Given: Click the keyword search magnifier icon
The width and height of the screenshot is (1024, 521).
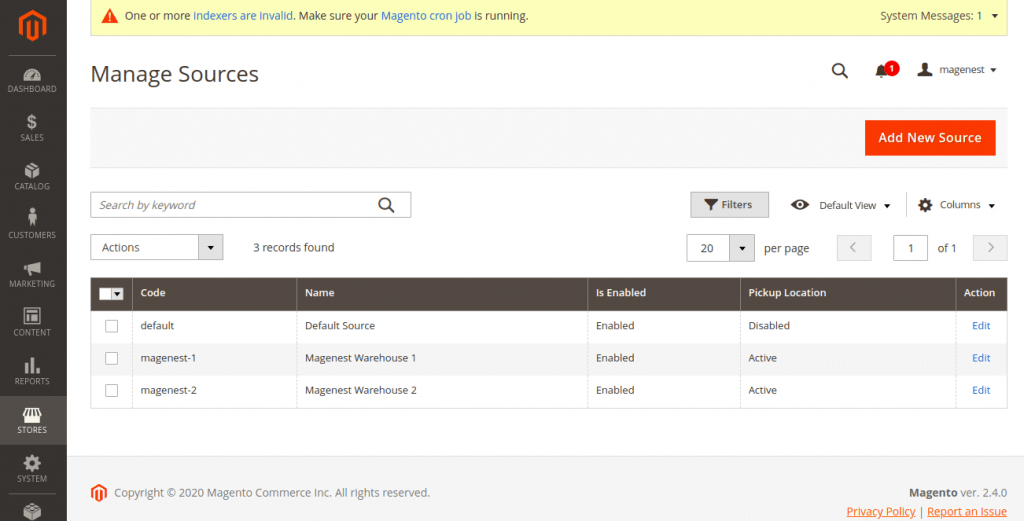Looking at the screenshot, I should pyautogui.click(x=386, y=205).
